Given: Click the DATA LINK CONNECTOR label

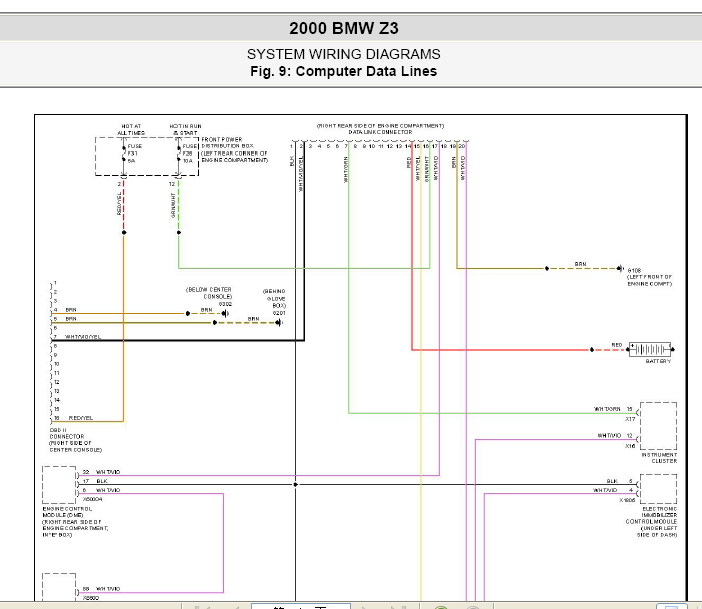Looking at the screenshot, I should click(x=380, y=132).
